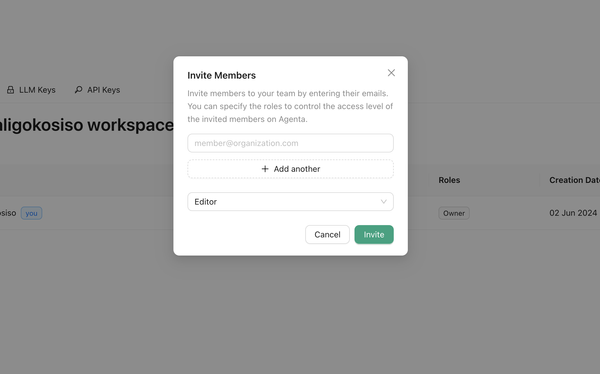Viewport: 600px width, 374px height.
Task: Click the lock icon beside LLM Keys
Action: coord(10,90)
